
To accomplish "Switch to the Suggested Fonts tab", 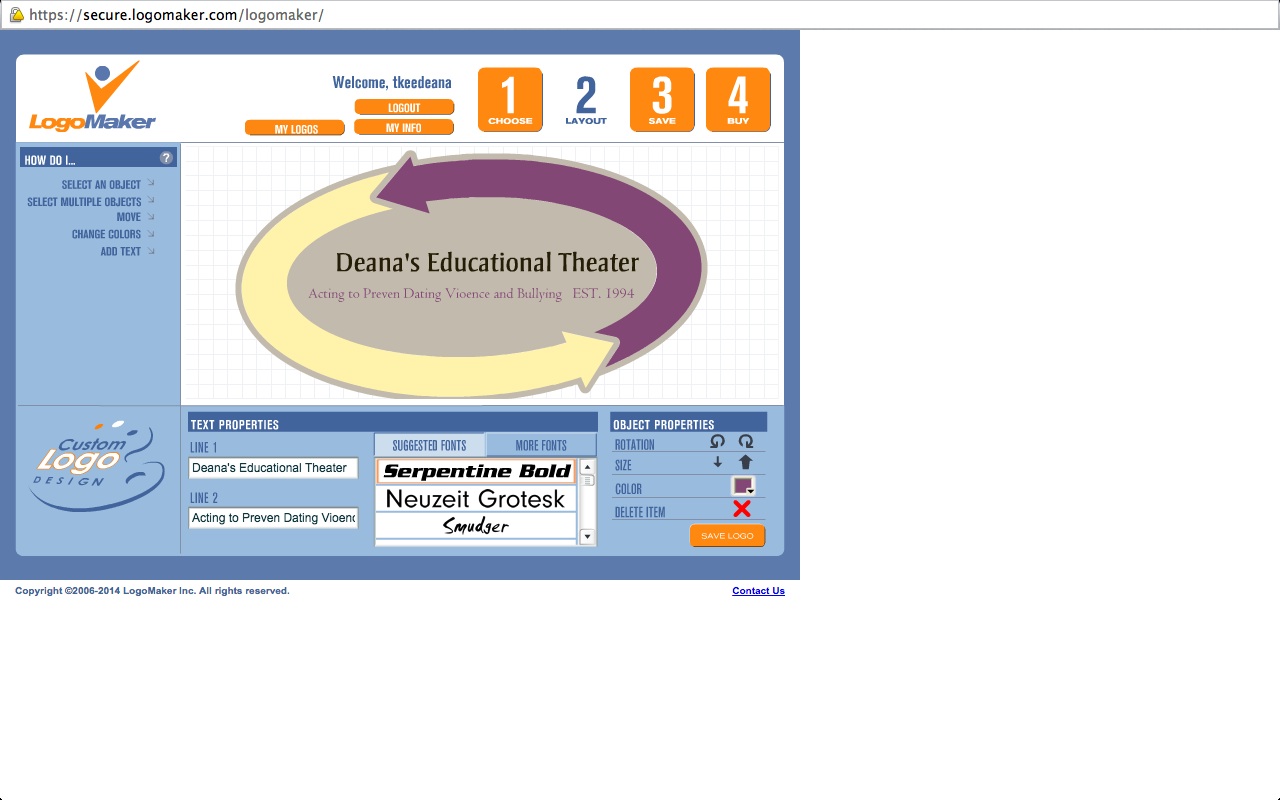I will tap(429, 445).
